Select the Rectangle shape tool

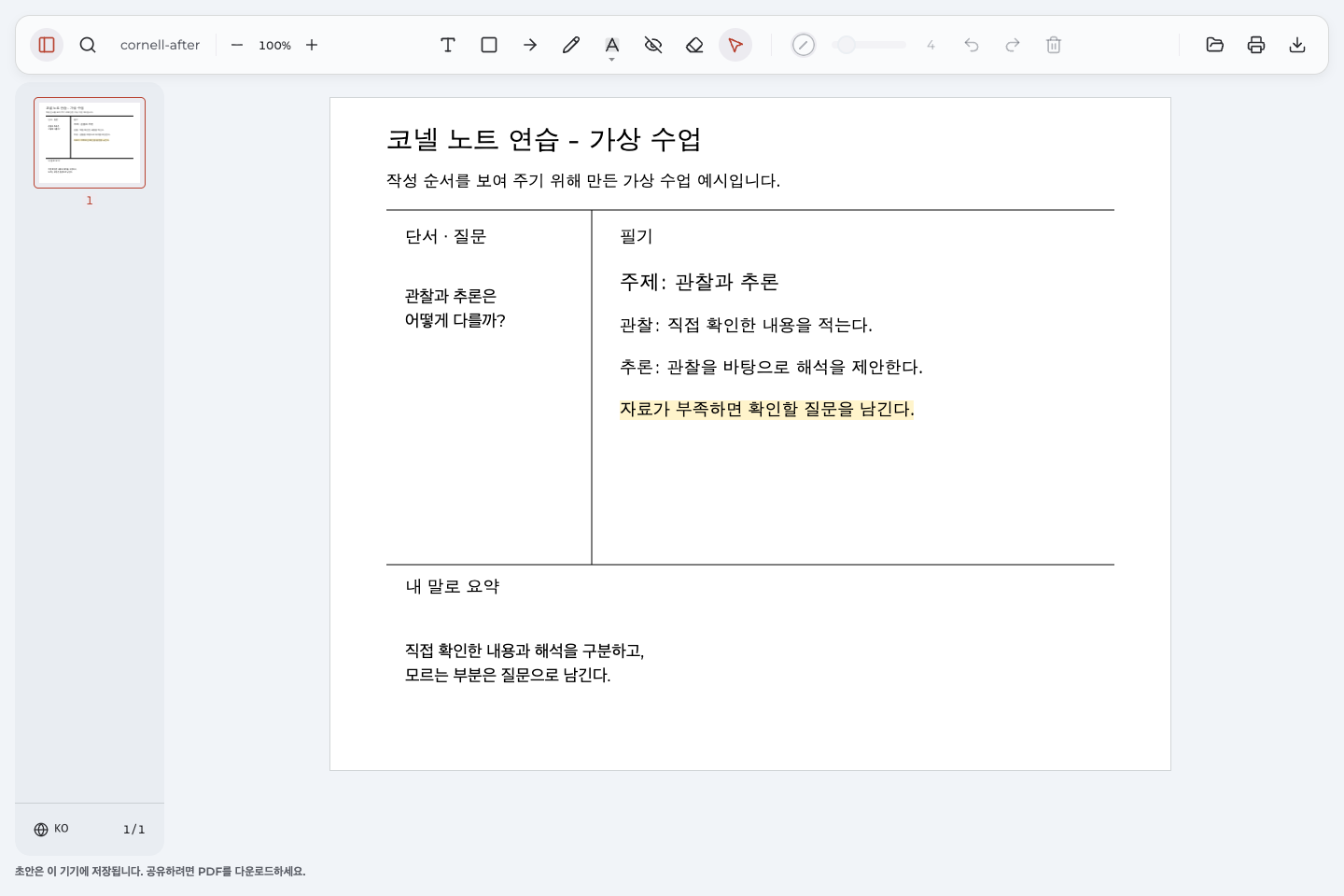point(489,45)
